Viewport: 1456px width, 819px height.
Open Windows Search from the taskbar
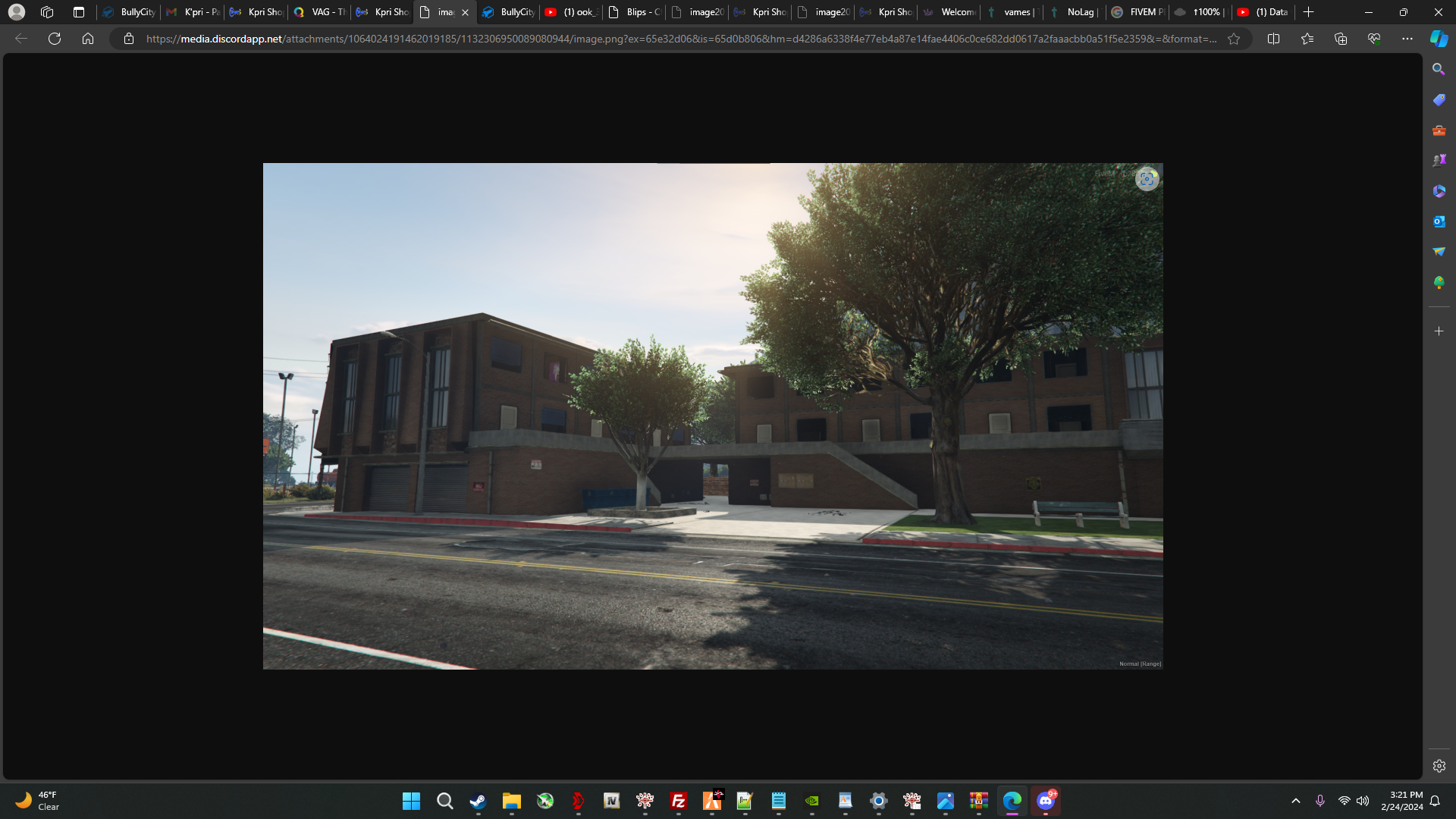pos(444,801)
